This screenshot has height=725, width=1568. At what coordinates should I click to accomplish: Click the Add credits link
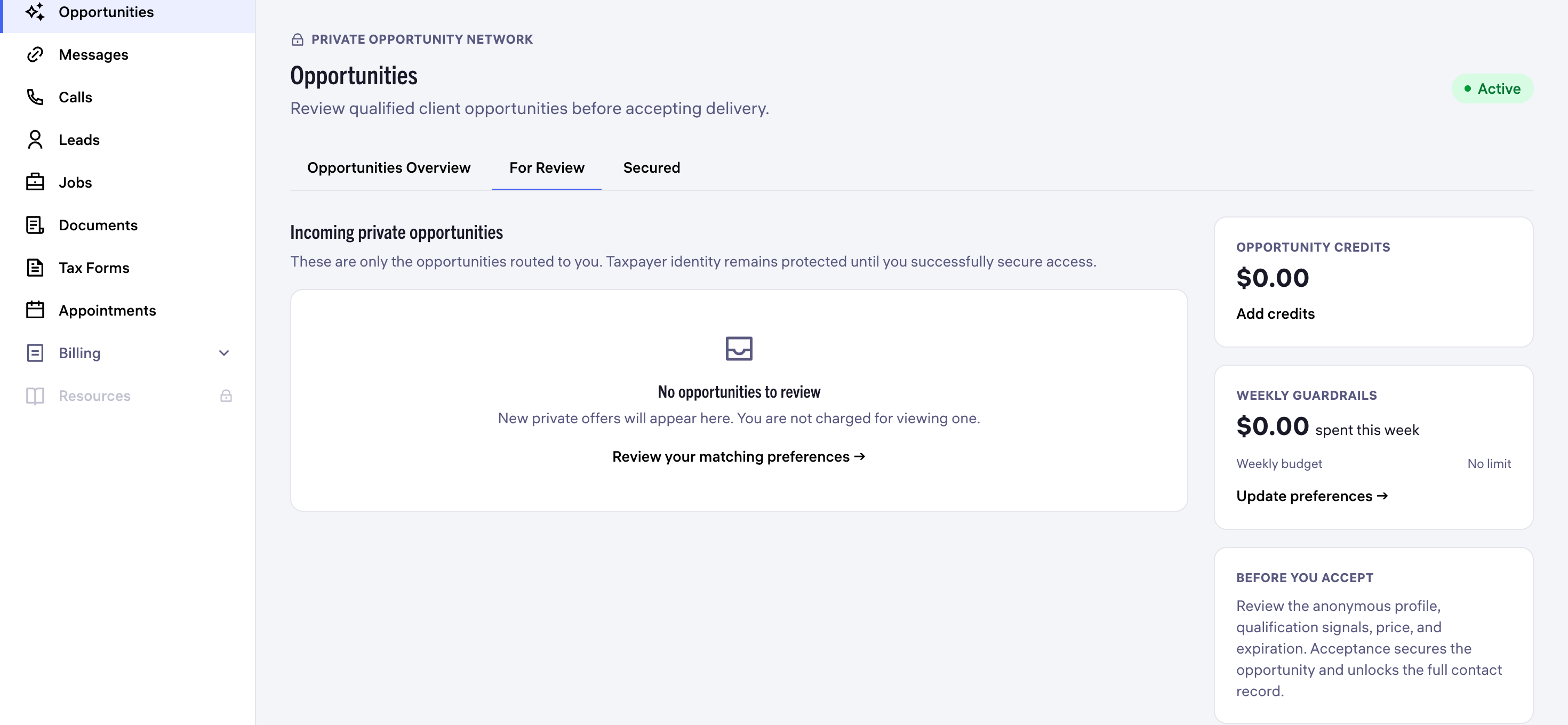[1275, 314]
